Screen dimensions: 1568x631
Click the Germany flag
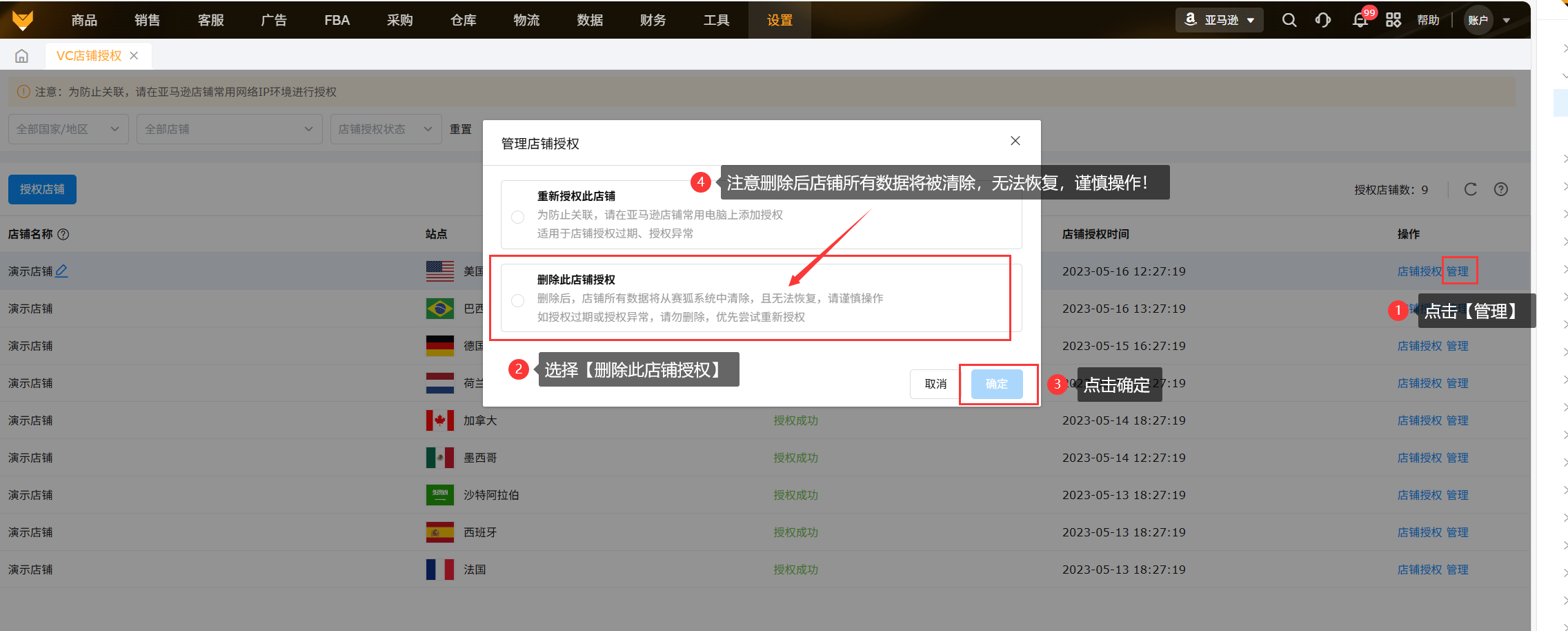(x=440, y=346)
